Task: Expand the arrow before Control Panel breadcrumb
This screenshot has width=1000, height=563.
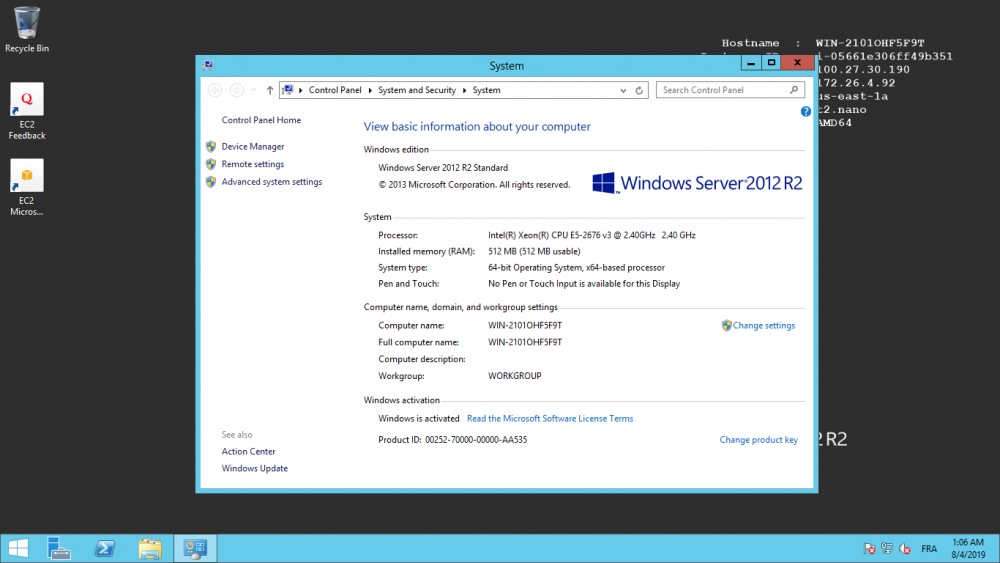Action: coord(300,91)
